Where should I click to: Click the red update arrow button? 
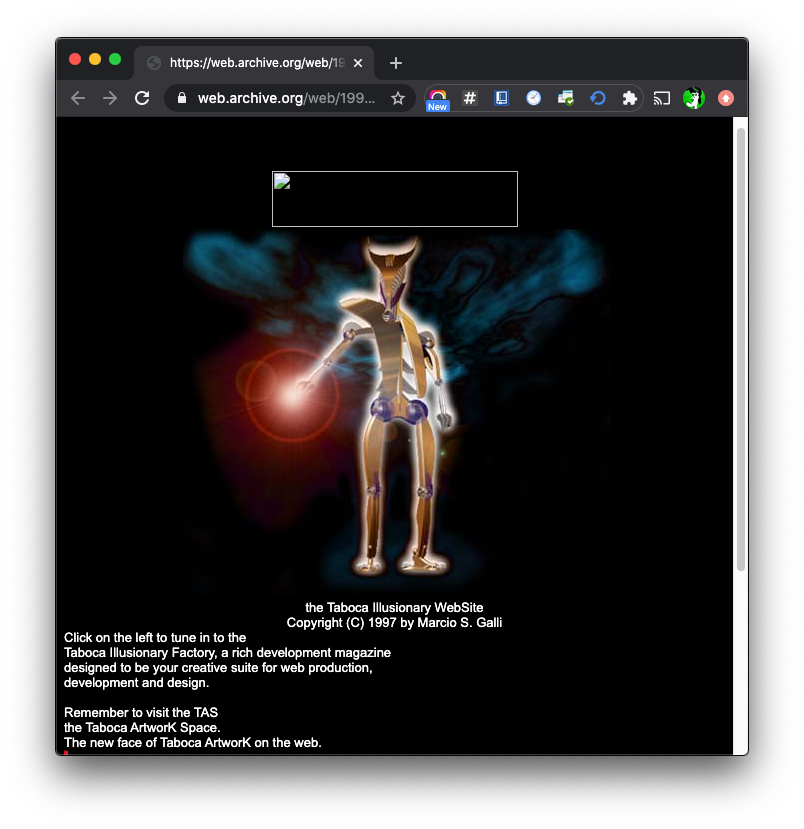[x=726, y=98]
